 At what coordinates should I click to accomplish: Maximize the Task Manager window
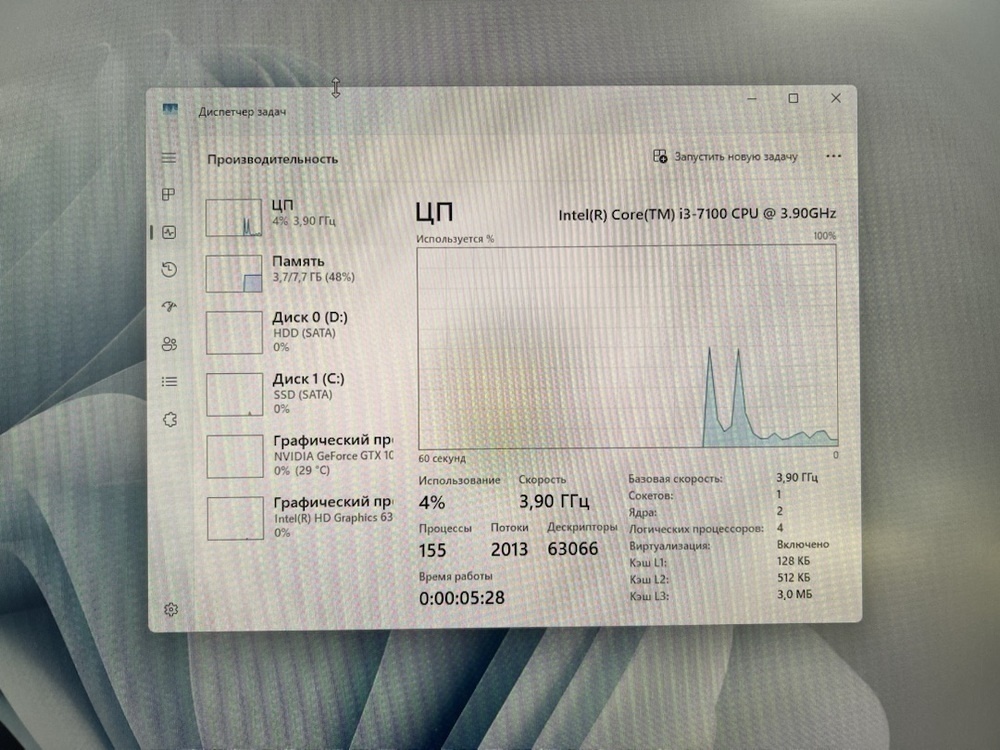click(x=793, y=98)
